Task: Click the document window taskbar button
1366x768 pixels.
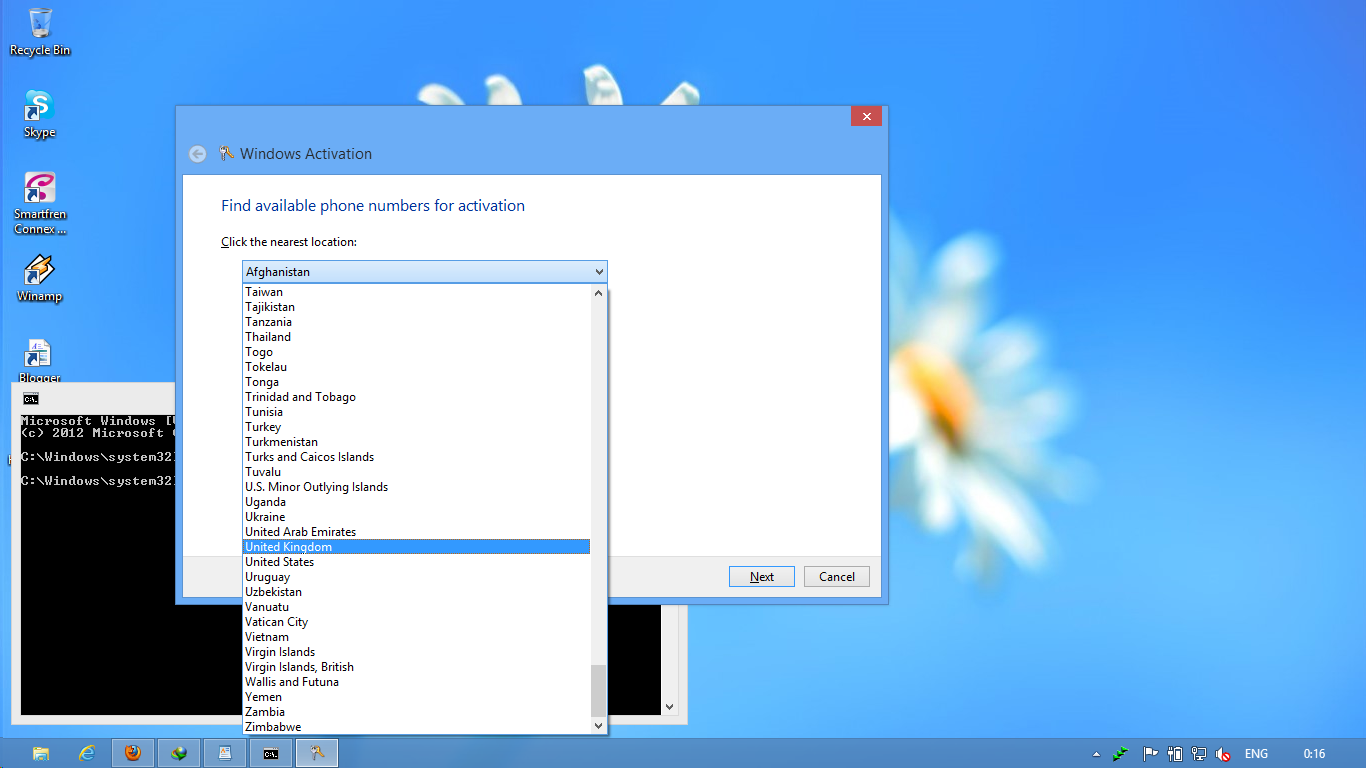Action: click(x=225, y=753)
